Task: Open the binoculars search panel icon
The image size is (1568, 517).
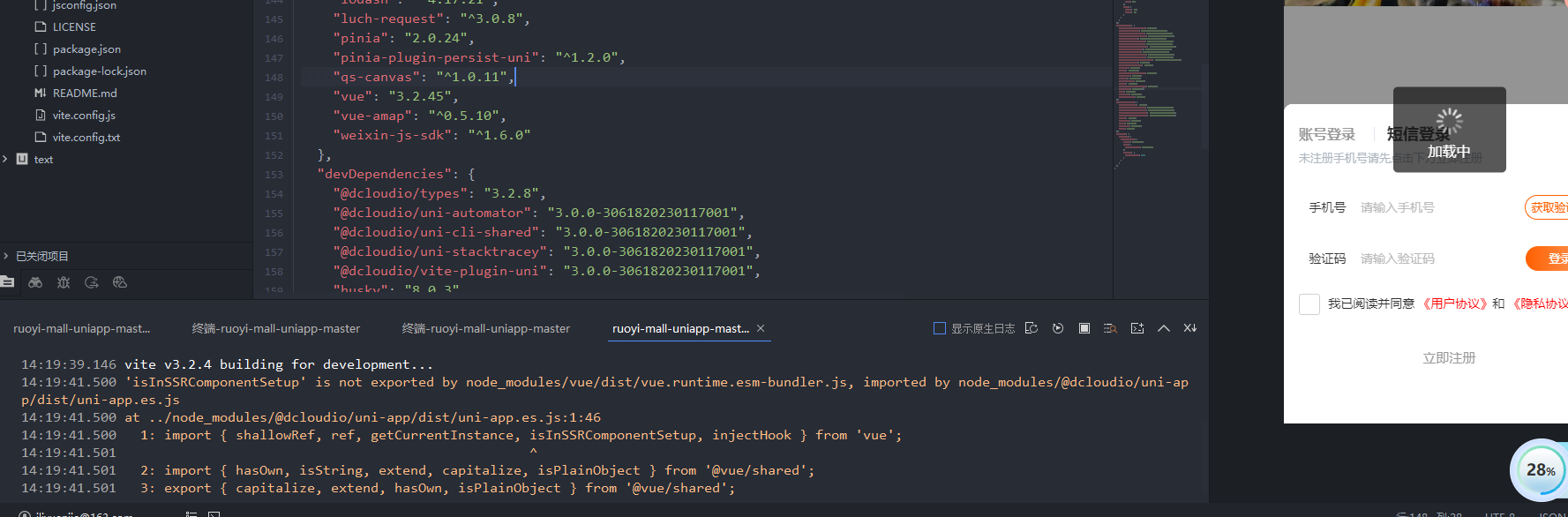Action: (35, 282)
